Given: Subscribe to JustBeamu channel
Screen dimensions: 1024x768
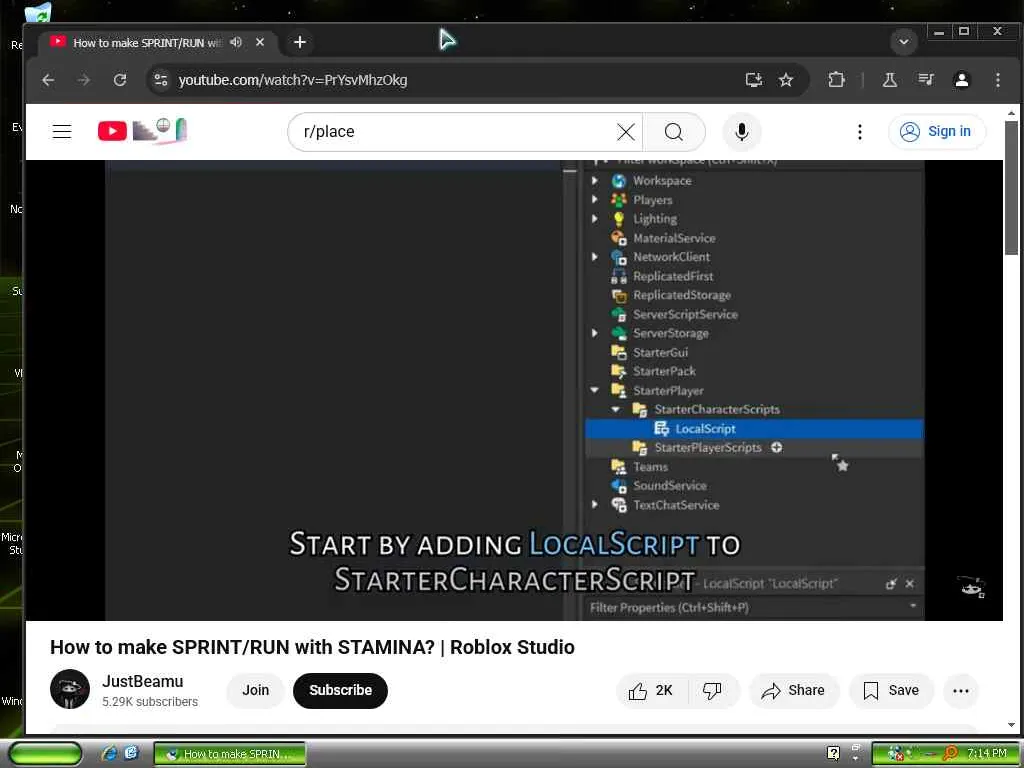Looking at the screenshot, I should tap(340, 690).
